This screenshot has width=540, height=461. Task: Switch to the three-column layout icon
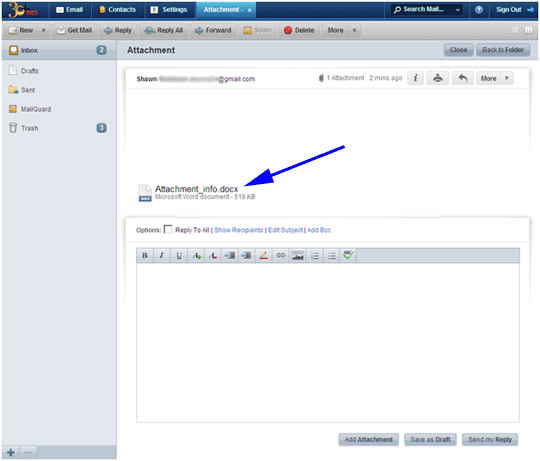pyautogui.click(x=529, y=30)
